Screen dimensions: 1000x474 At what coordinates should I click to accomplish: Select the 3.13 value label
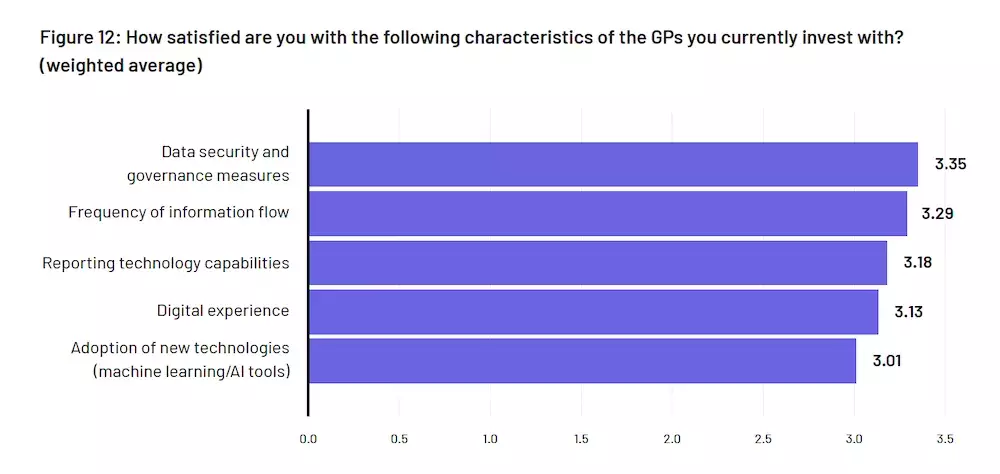(x=908, y=311)
